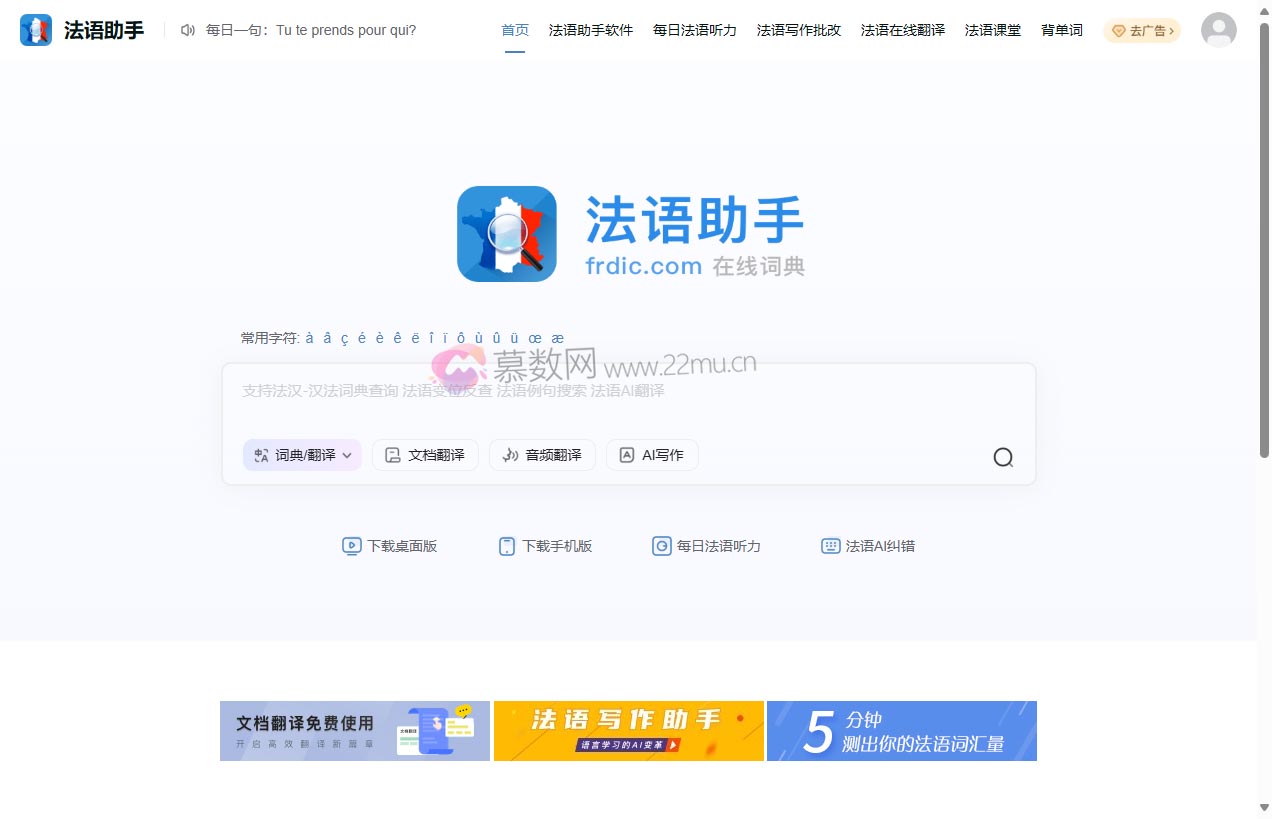The width and height of the screenshot is (1272, 819).
Task: Click the 每日法语听力 headphone shortcut icon
Action: [662, 546]
